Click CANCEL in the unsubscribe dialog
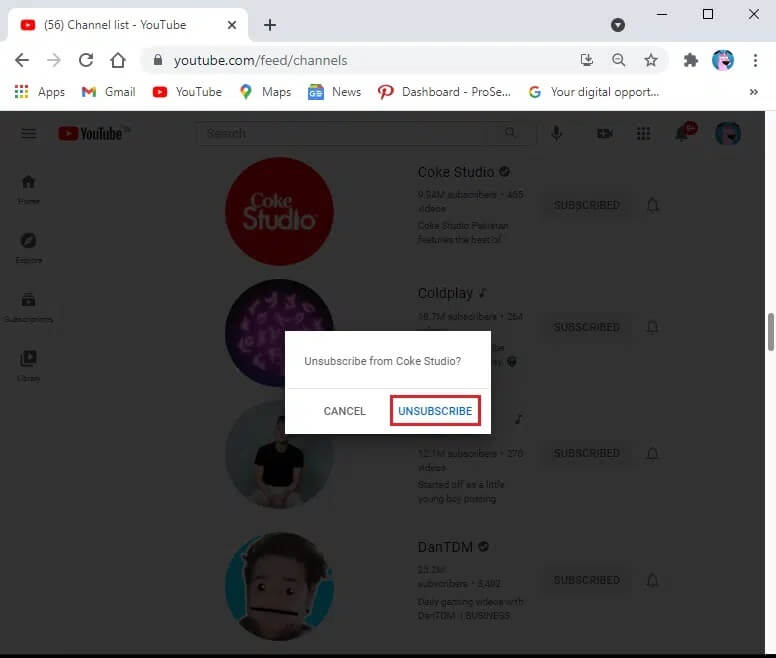The image size is (776, 658). pyautogui.click(x=344, y=411)
